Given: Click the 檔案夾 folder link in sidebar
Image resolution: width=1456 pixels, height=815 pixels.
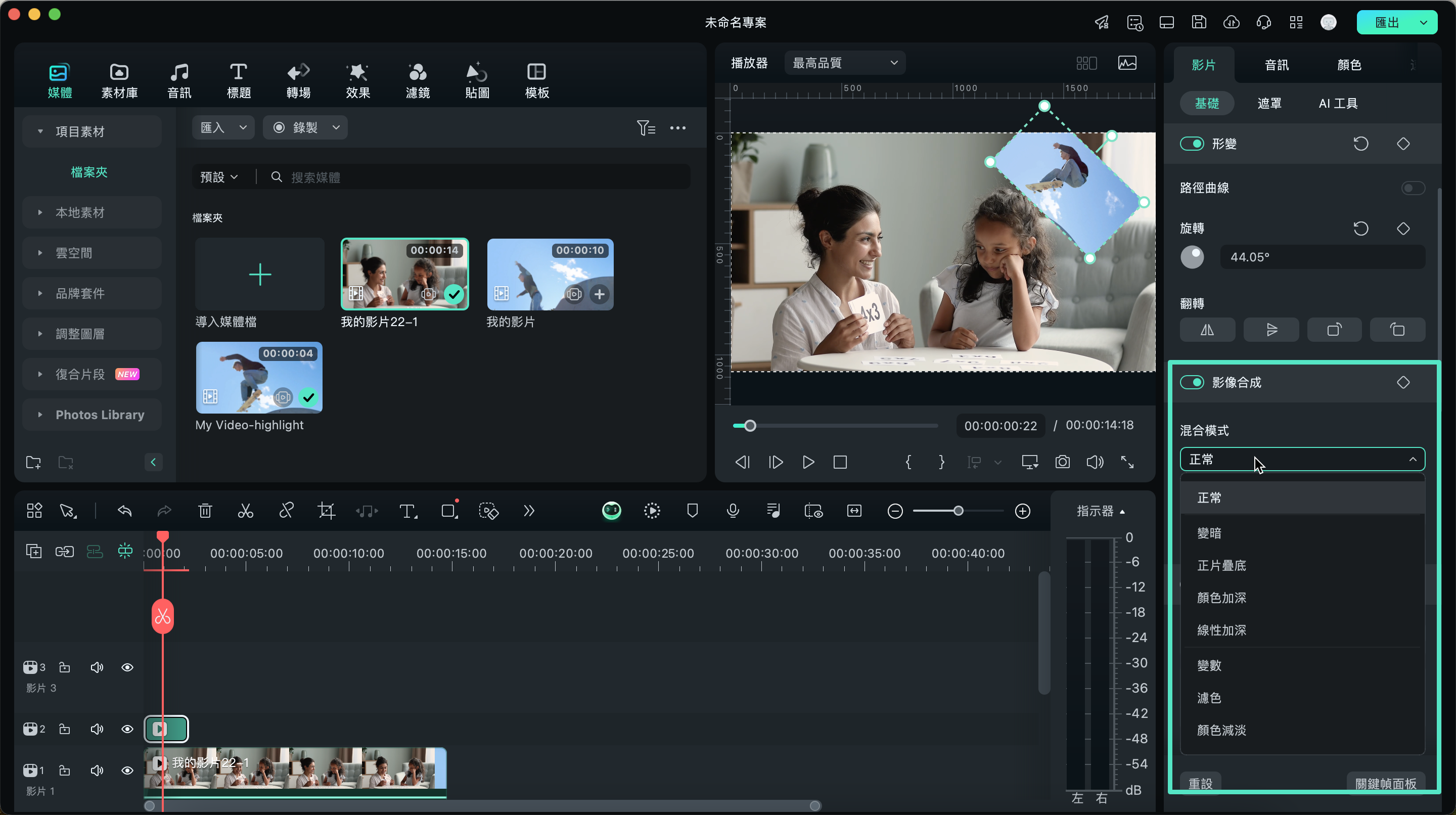Looking at the screenshot, I should [89, 172].
